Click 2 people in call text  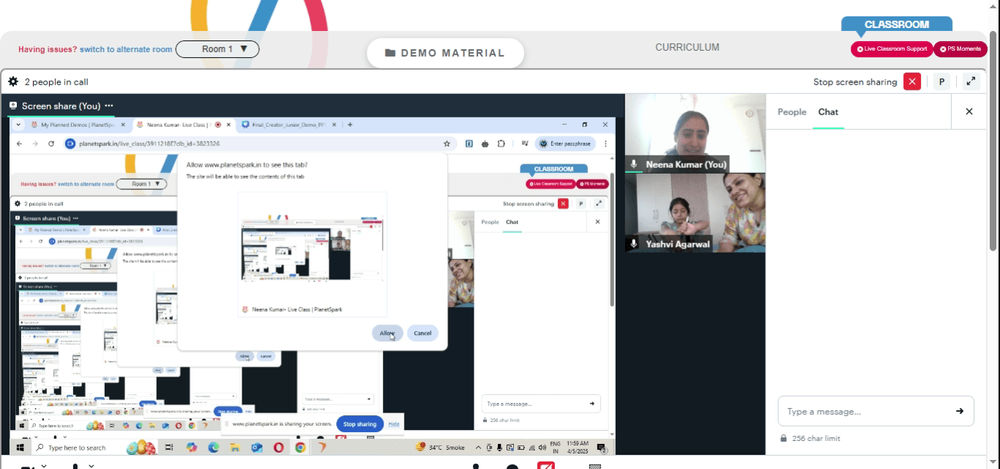click(56, 82)
